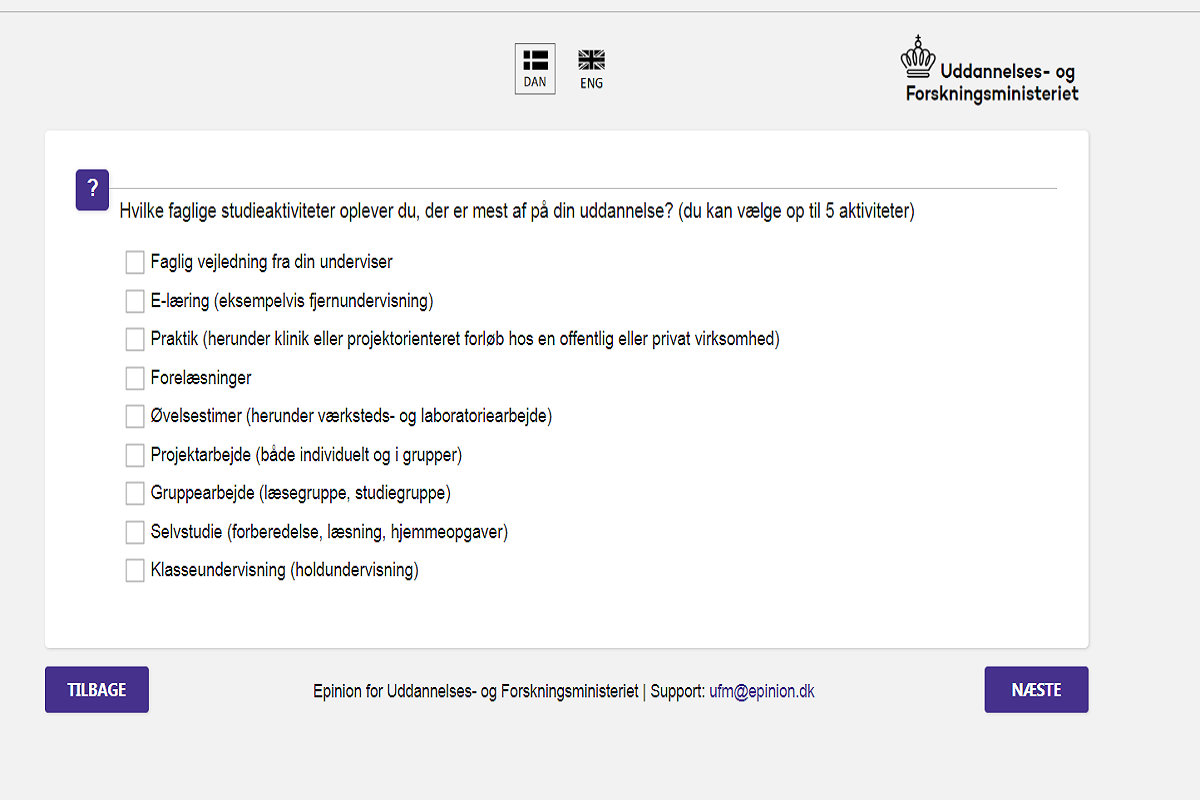
Task: Click the DAN language label
Action: 535,82
